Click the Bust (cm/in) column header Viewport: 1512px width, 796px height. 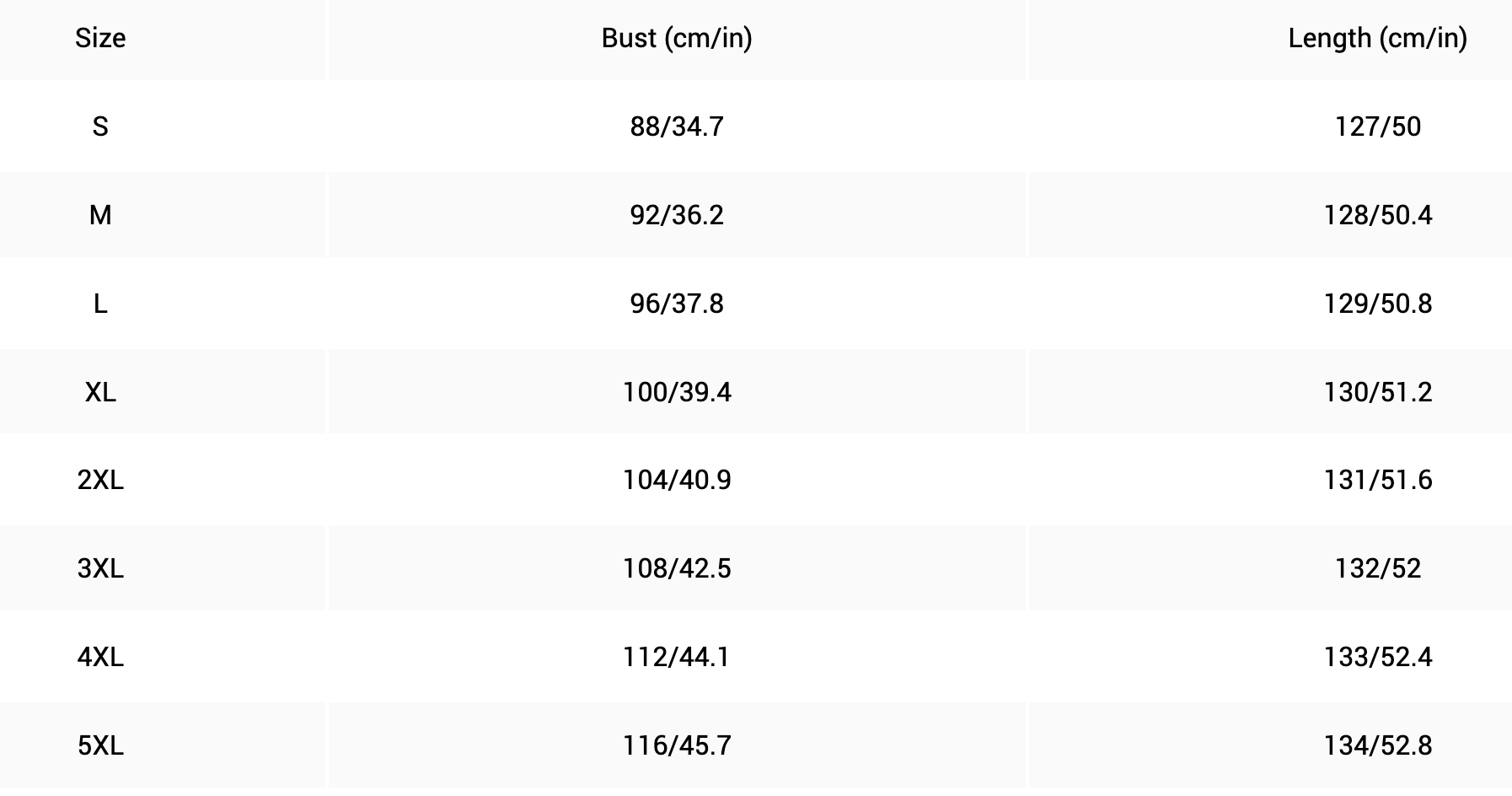coord(677,38)
